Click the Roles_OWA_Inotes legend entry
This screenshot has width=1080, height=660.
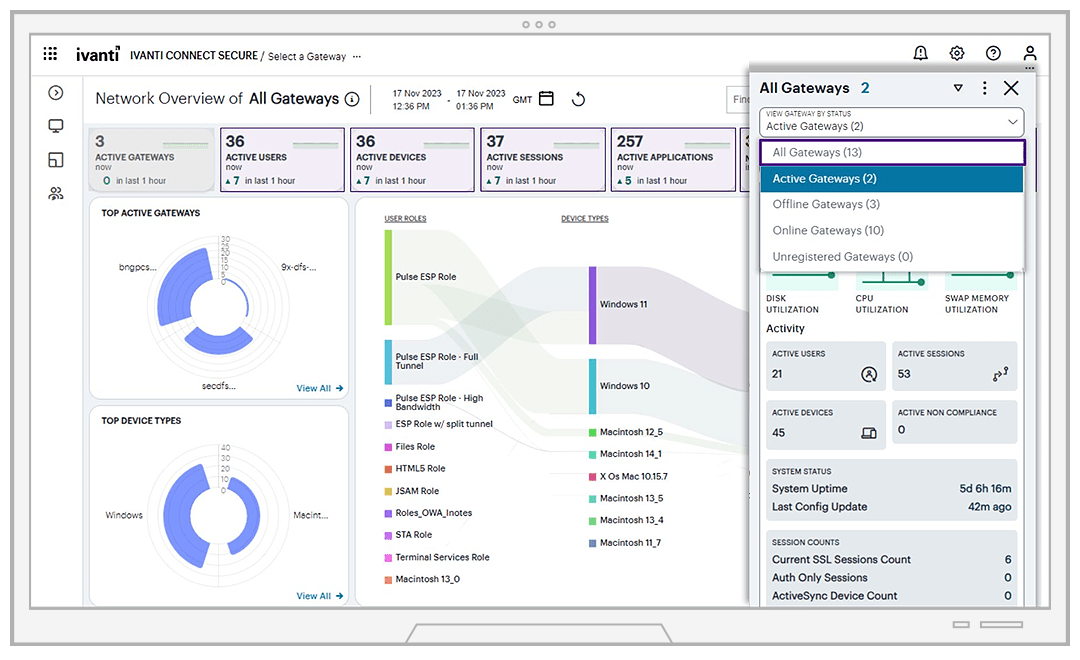click(428, 513)
